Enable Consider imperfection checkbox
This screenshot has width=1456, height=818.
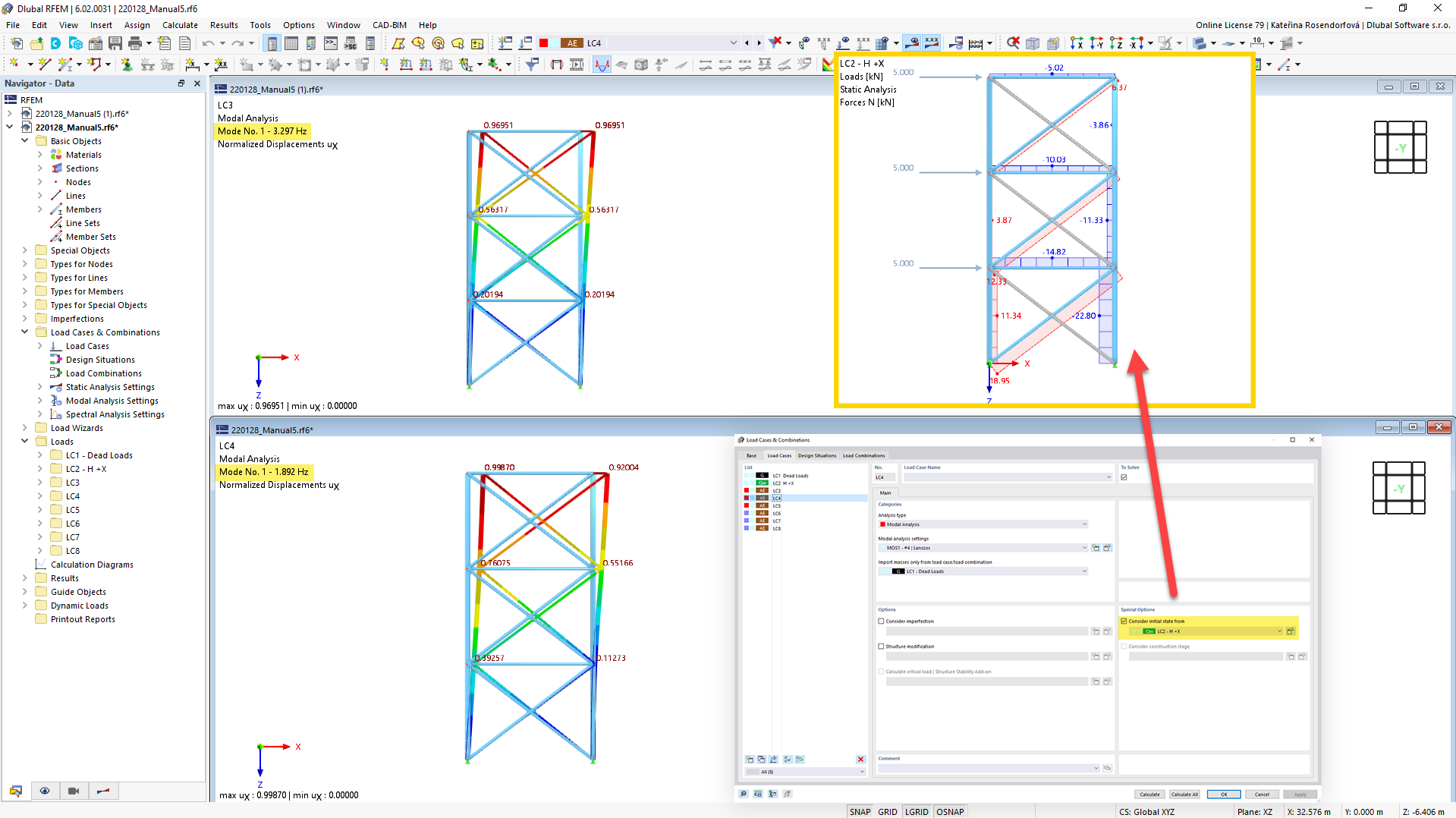point(881,621)
